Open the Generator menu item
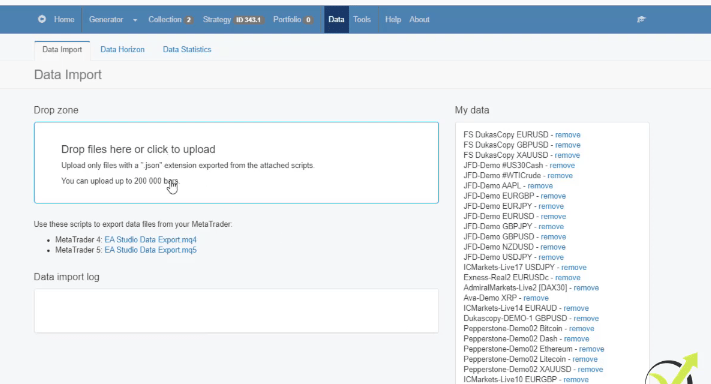The width and height of the screenshot is (711, 384). (106, 19)
